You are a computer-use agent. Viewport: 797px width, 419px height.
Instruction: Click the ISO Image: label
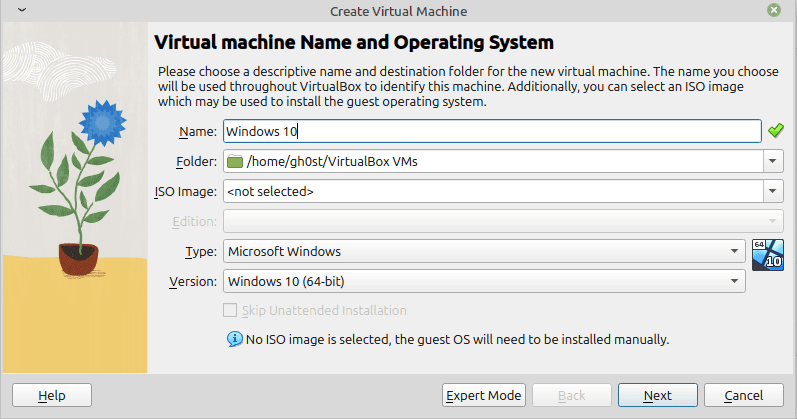186,192
